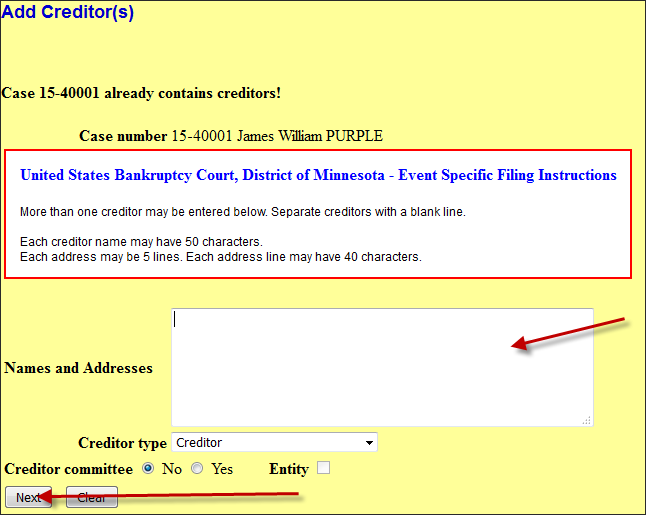Click the Event Specific Filing Instructions title

point(318,175)
